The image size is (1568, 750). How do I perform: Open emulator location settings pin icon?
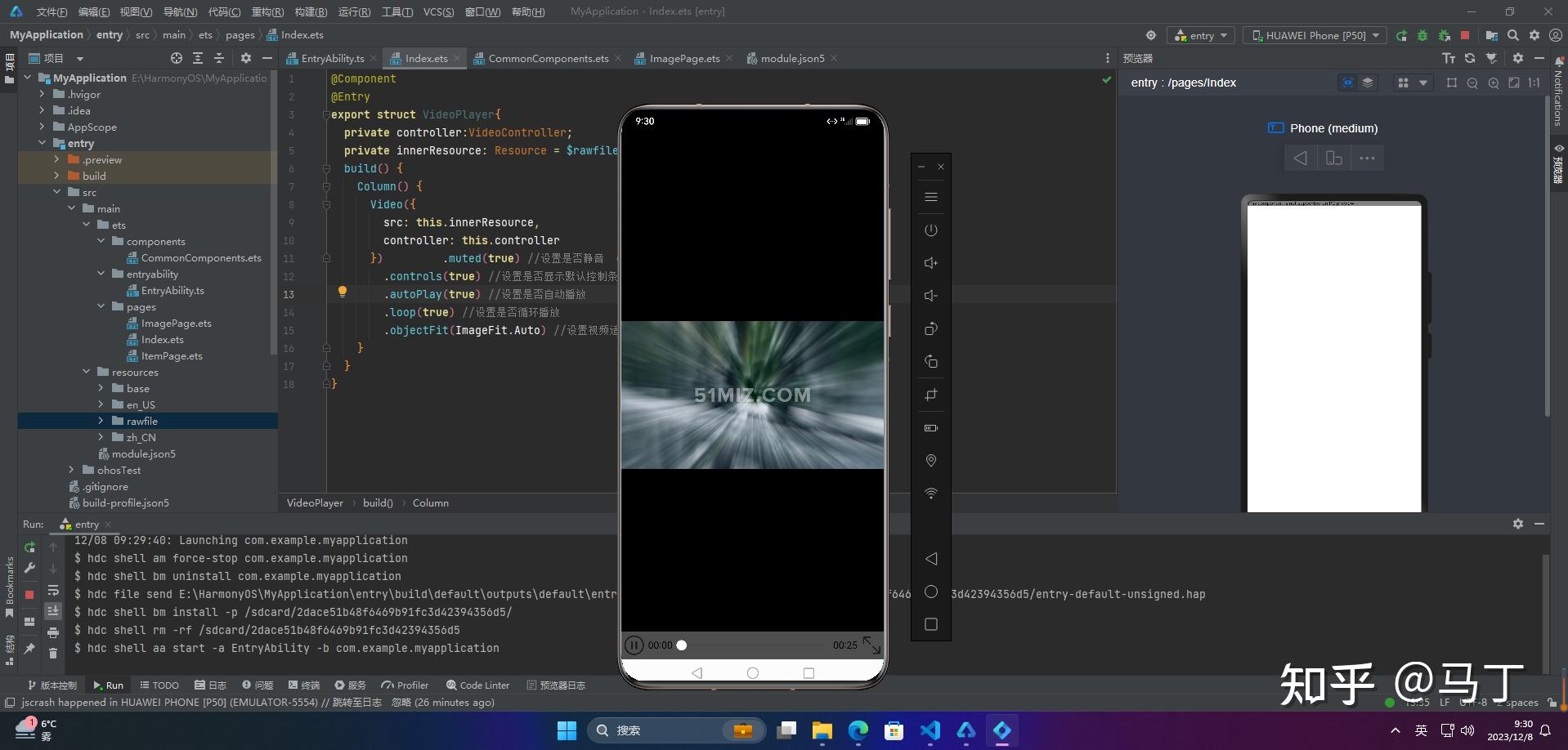930,461
